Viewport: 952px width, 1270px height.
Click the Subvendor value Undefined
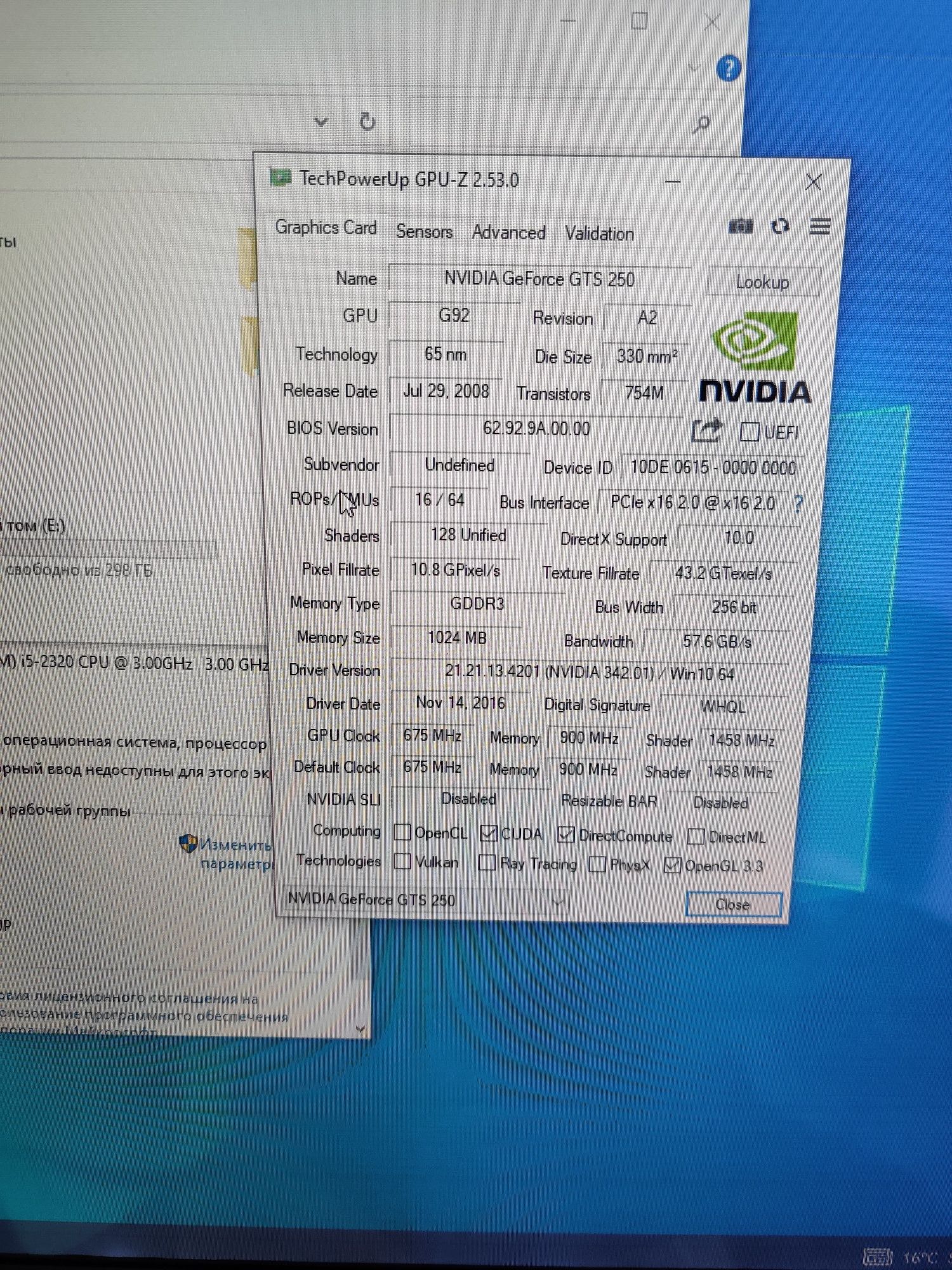click(460, 465)
